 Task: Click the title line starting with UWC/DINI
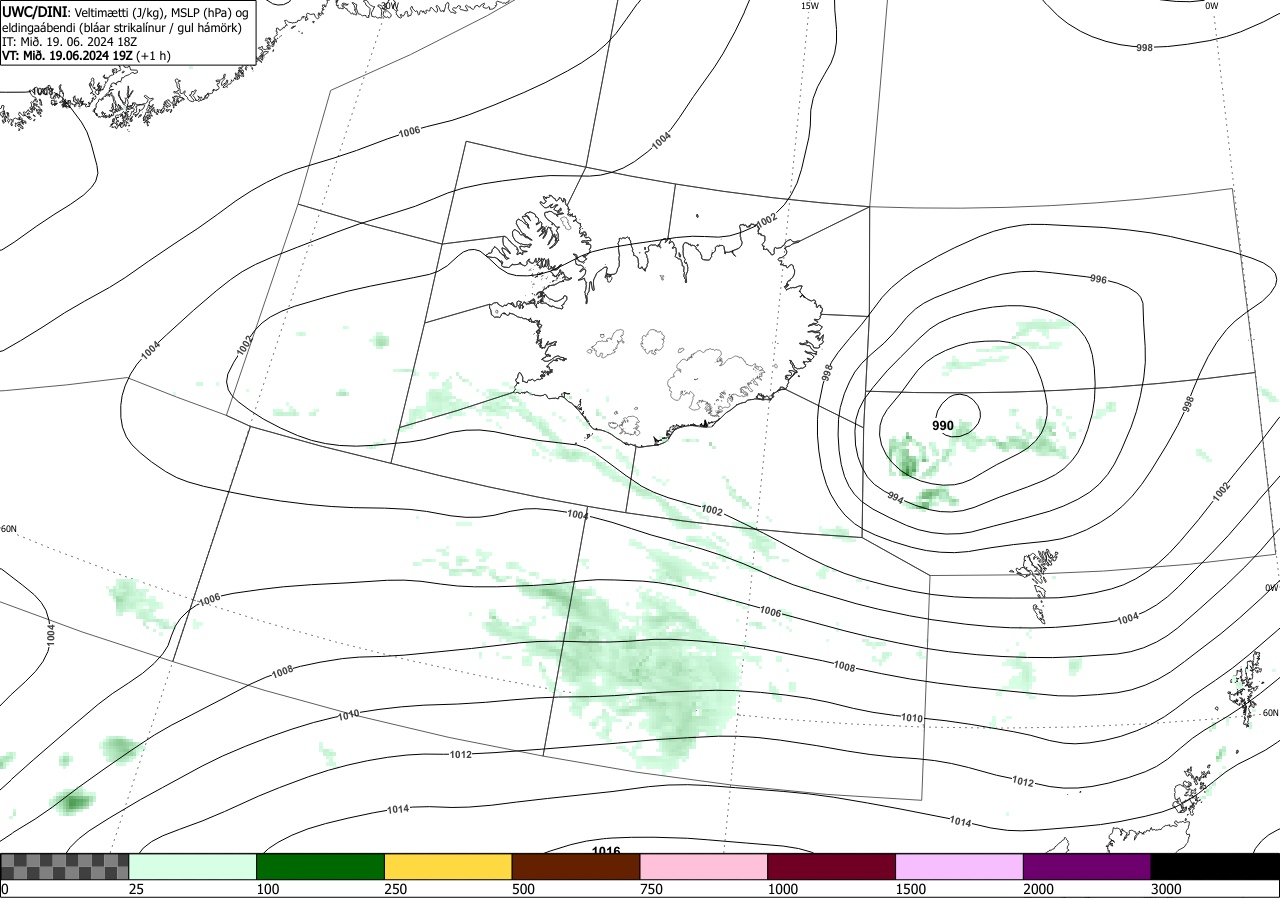point(125,12)
